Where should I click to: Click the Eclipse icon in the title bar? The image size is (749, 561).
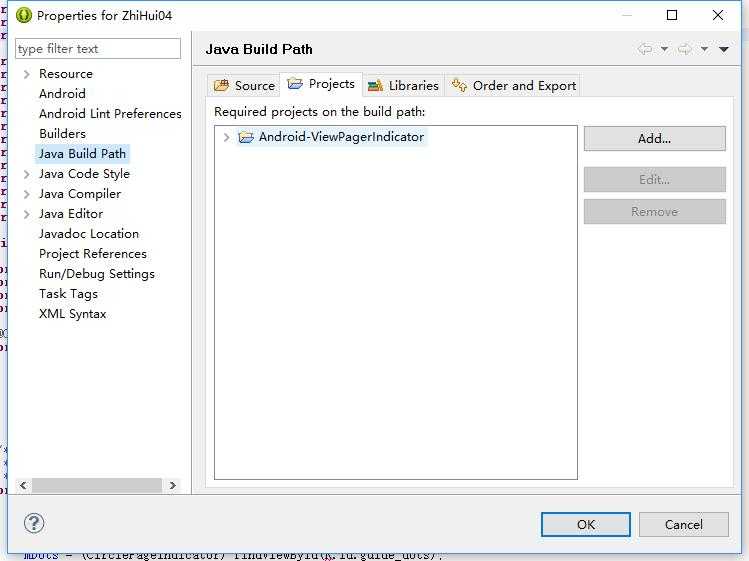coord(23,15)
